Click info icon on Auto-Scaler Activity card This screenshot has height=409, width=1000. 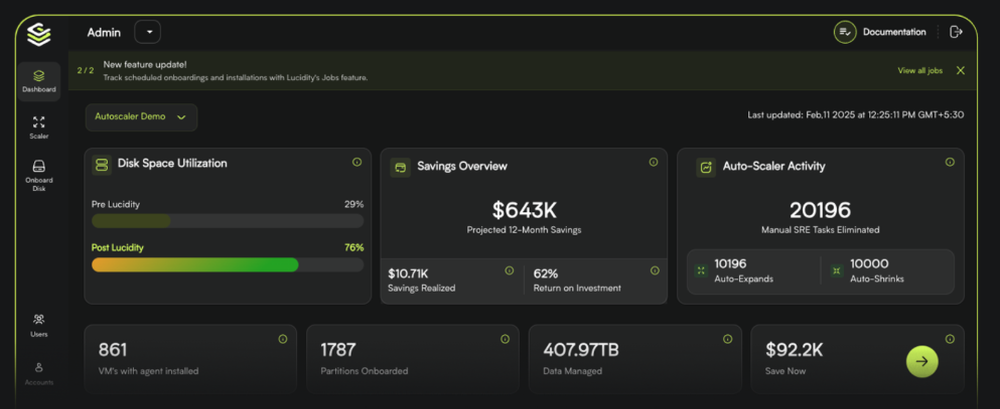point(950,162)
